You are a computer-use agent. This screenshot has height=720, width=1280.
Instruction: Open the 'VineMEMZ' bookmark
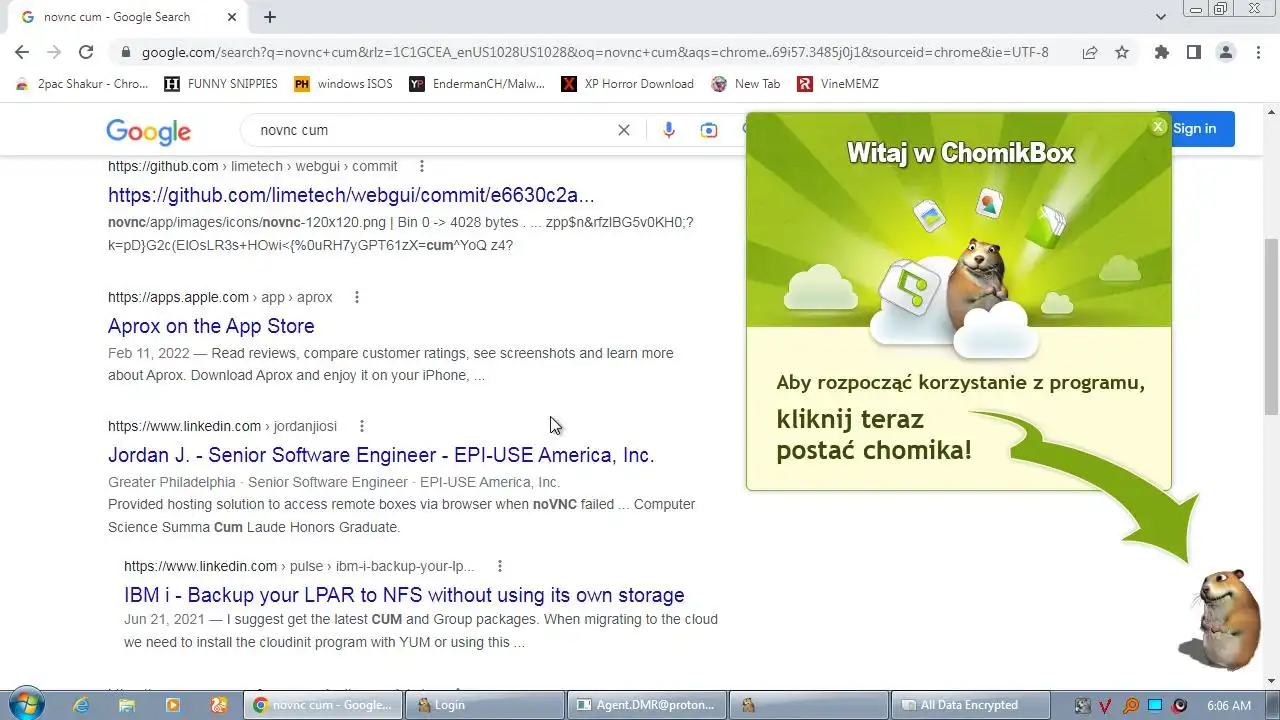pyautogui.click(x=838, y=84)
